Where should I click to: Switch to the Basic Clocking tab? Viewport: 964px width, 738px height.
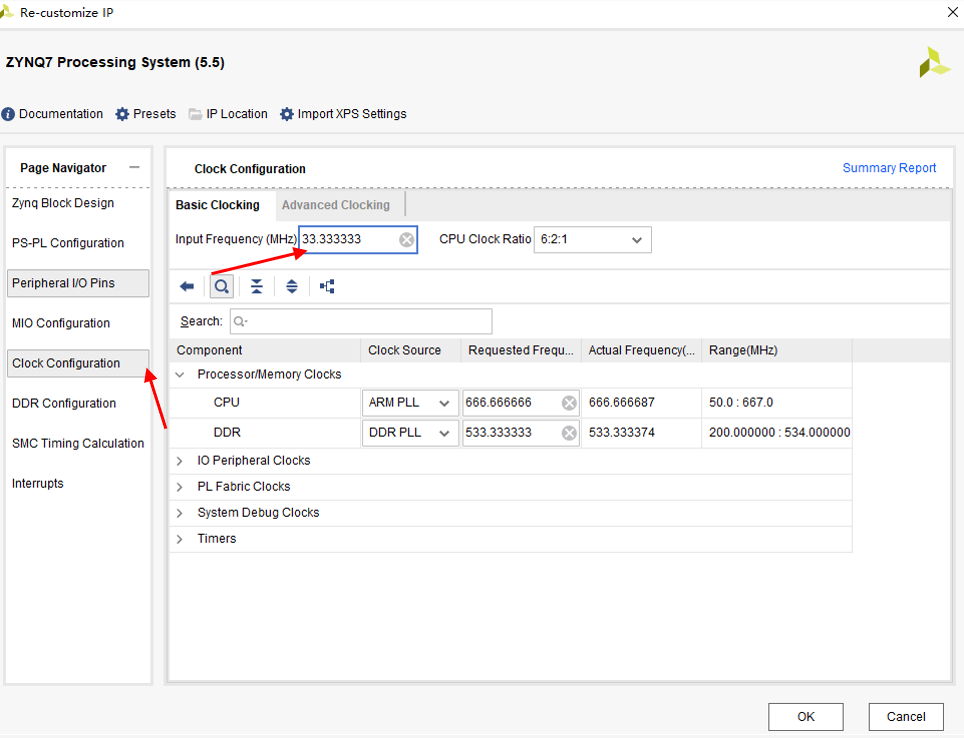(x=218, y=205)
